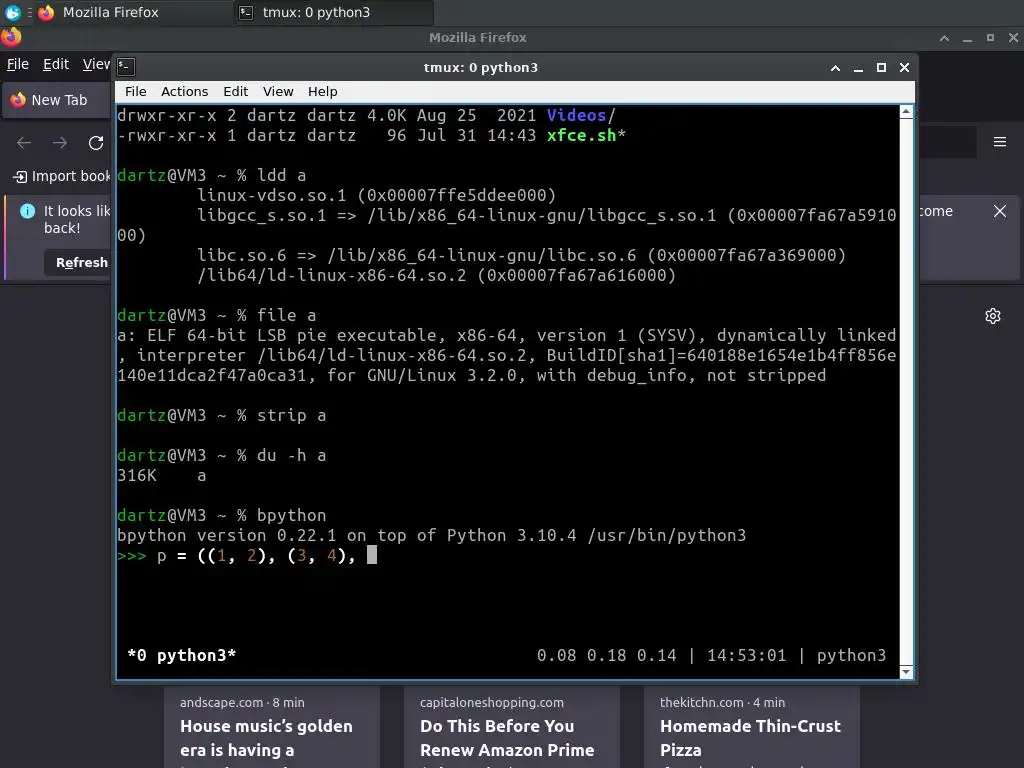Open the terminal Edit menu
Image resolution: width=1024 pixels, height=768 pixels.
pos(235,91)
